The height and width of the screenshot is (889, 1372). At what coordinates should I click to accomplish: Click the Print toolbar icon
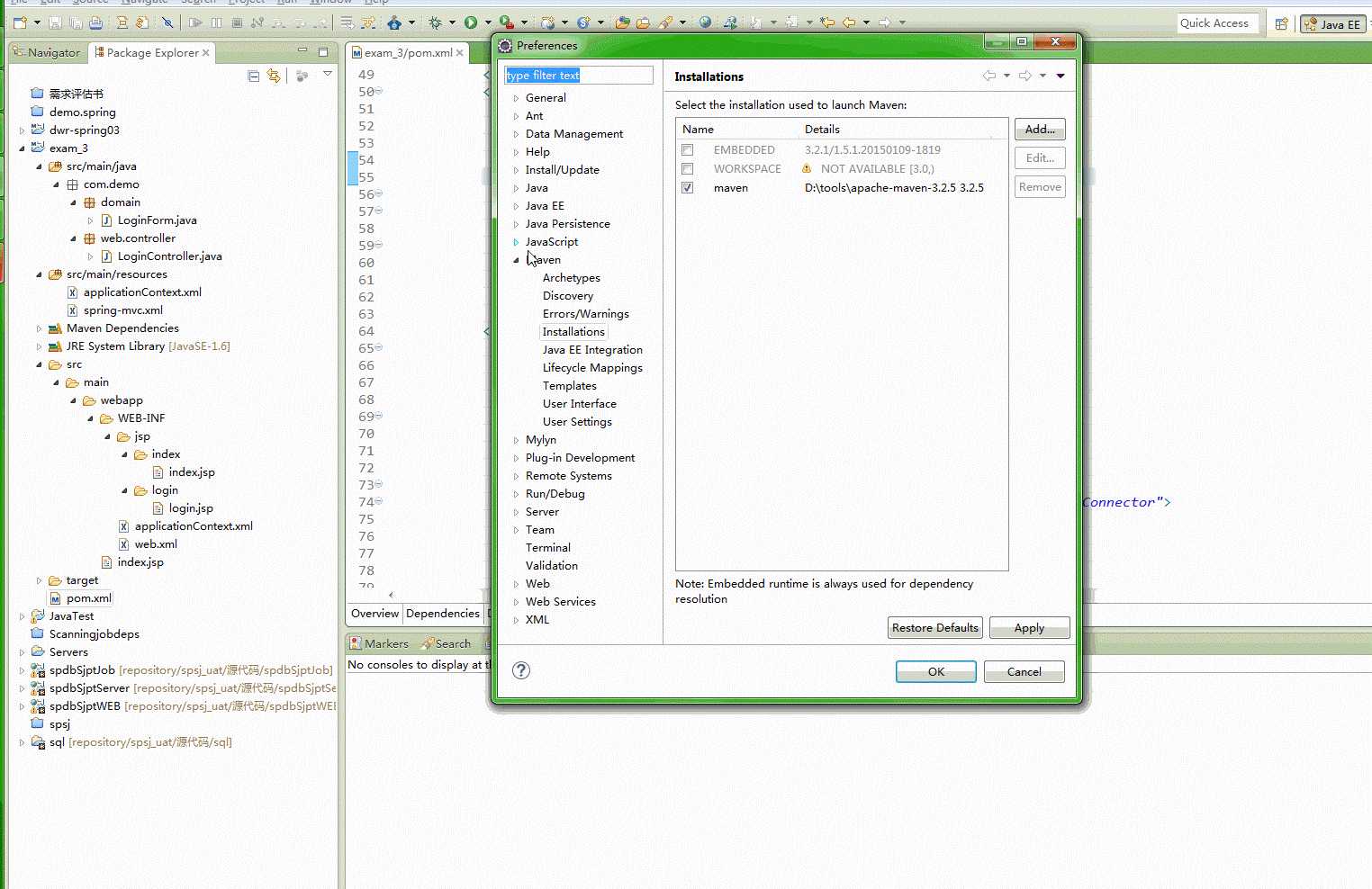95,22
